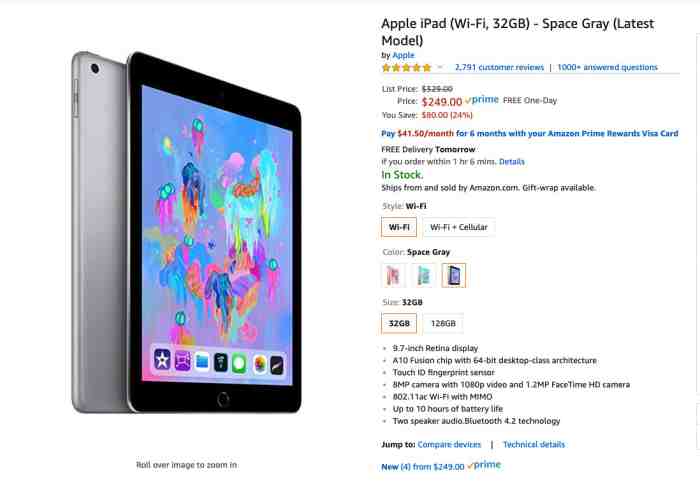Click the Prime logo beside new offers

[x=484, y=465]
